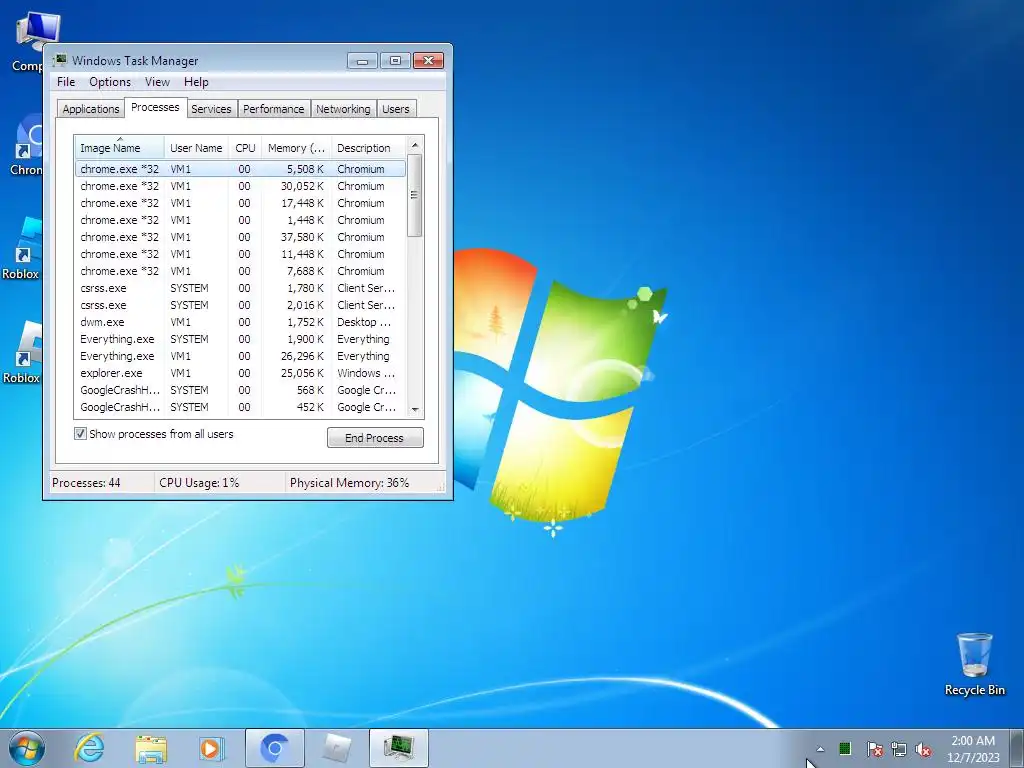Open the Start menu orb
Viewport: 1024px width, 768px height.
27,748
